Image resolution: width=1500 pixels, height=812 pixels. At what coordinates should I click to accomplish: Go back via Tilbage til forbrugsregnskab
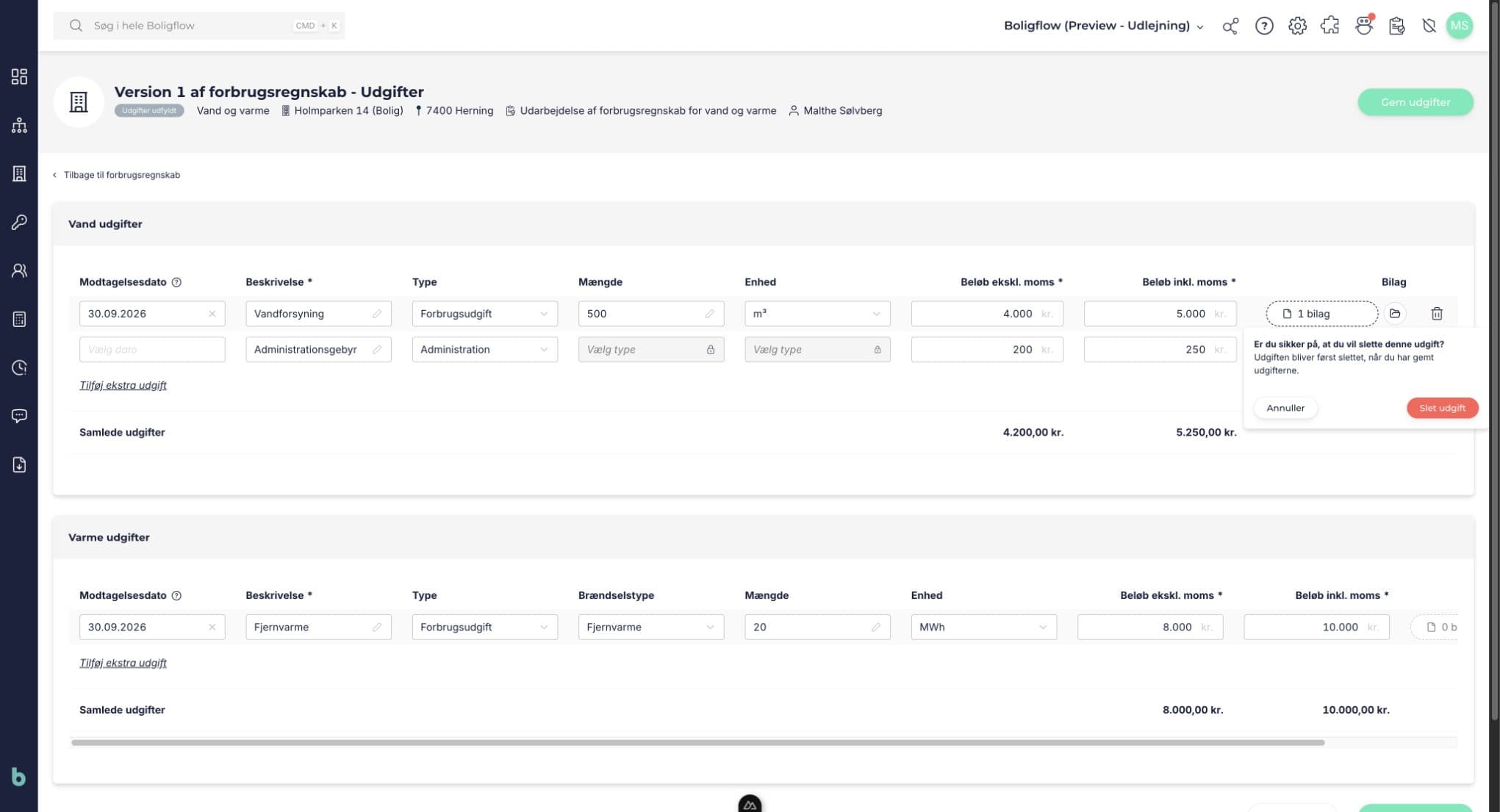click(116, 175)
